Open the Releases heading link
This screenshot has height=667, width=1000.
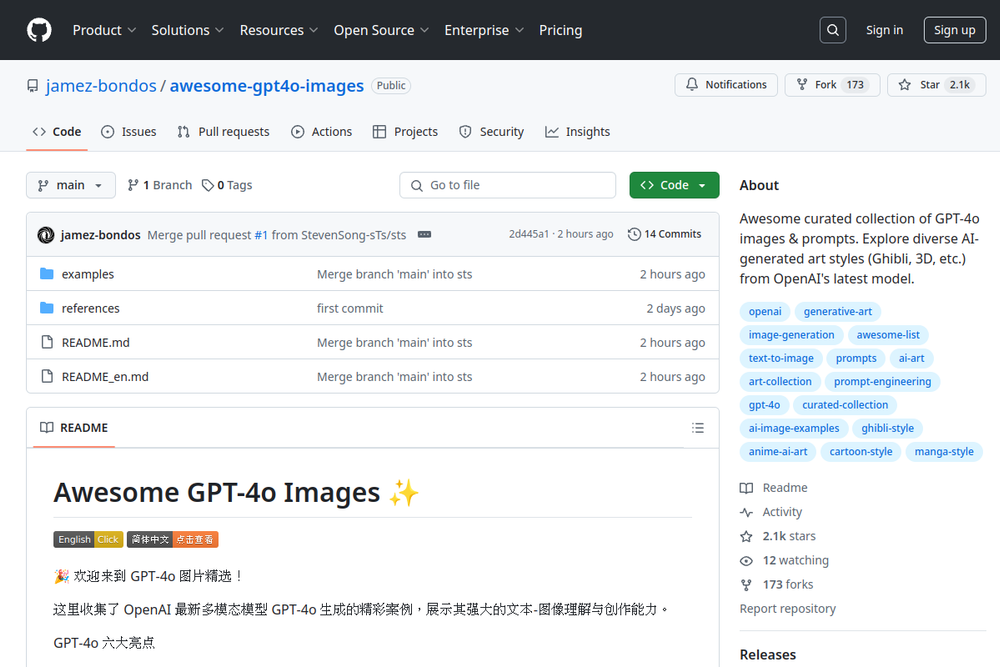tap(768, 655)
